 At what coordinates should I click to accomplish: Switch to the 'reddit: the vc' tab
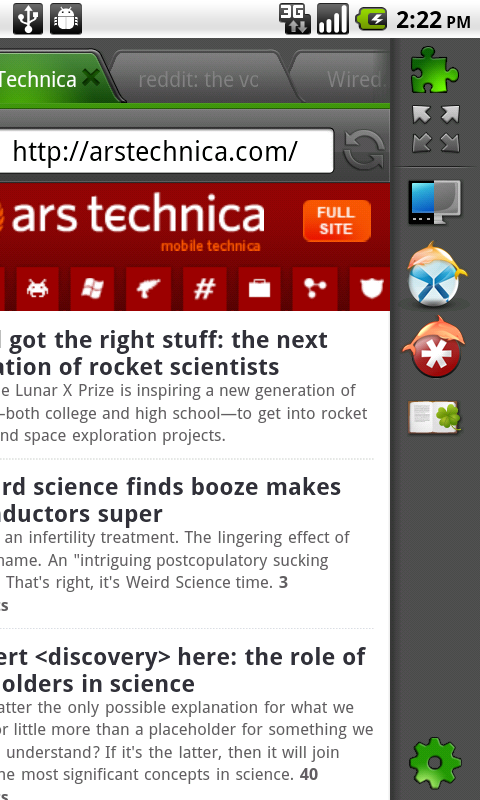pos(198,79)
